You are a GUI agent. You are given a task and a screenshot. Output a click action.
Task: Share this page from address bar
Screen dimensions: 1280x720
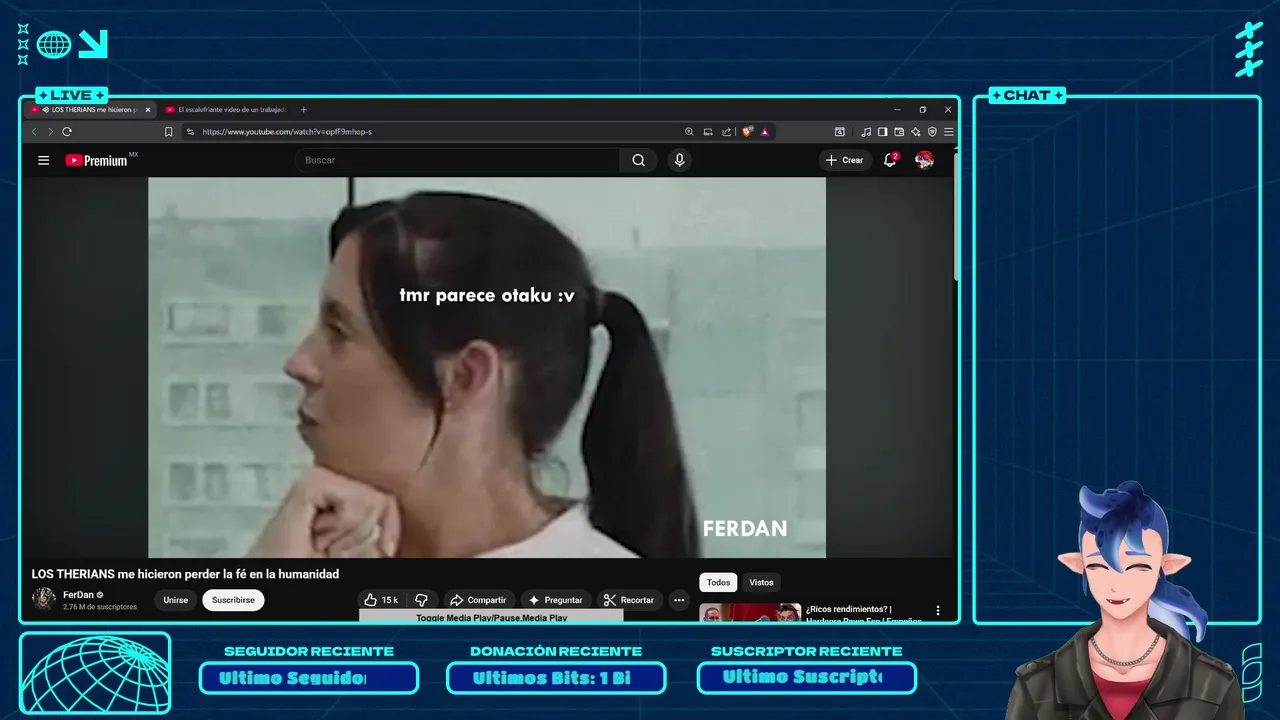(727, 132)
